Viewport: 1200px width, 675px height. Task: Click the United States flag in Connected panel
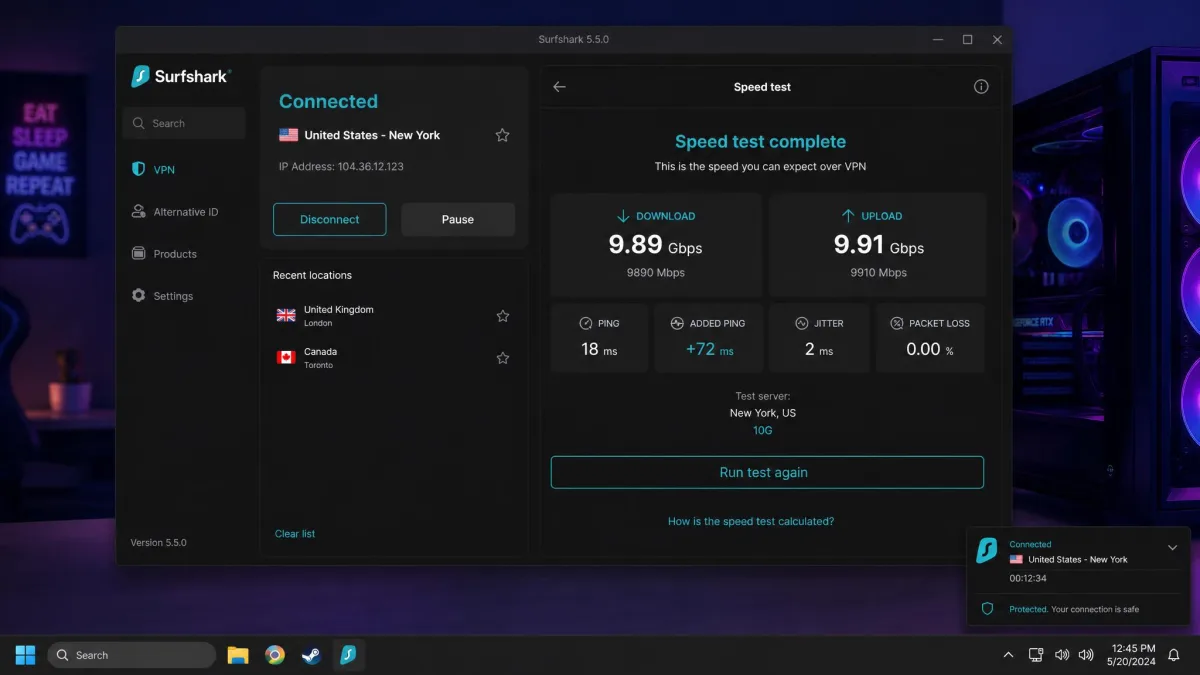(x=289, y=135)
